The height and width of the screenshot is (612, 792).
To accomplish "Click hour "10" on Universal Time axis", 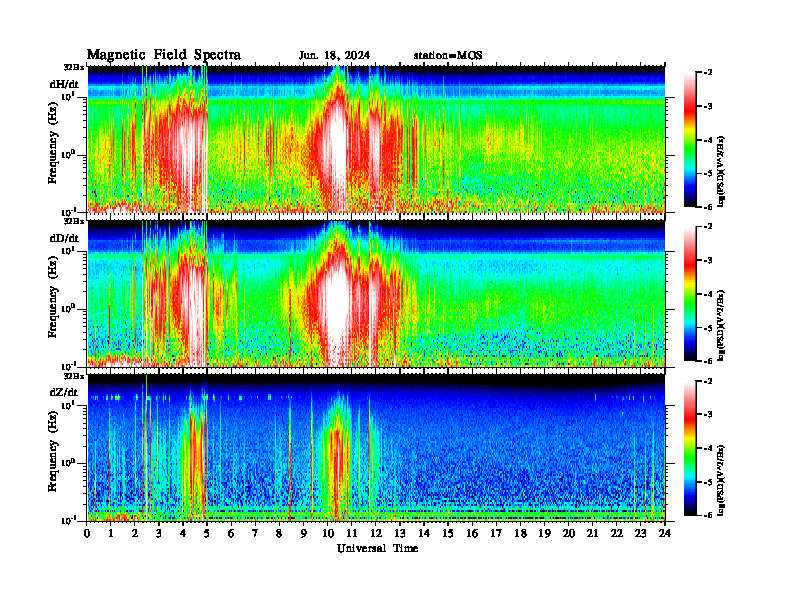I will point(328,534).
